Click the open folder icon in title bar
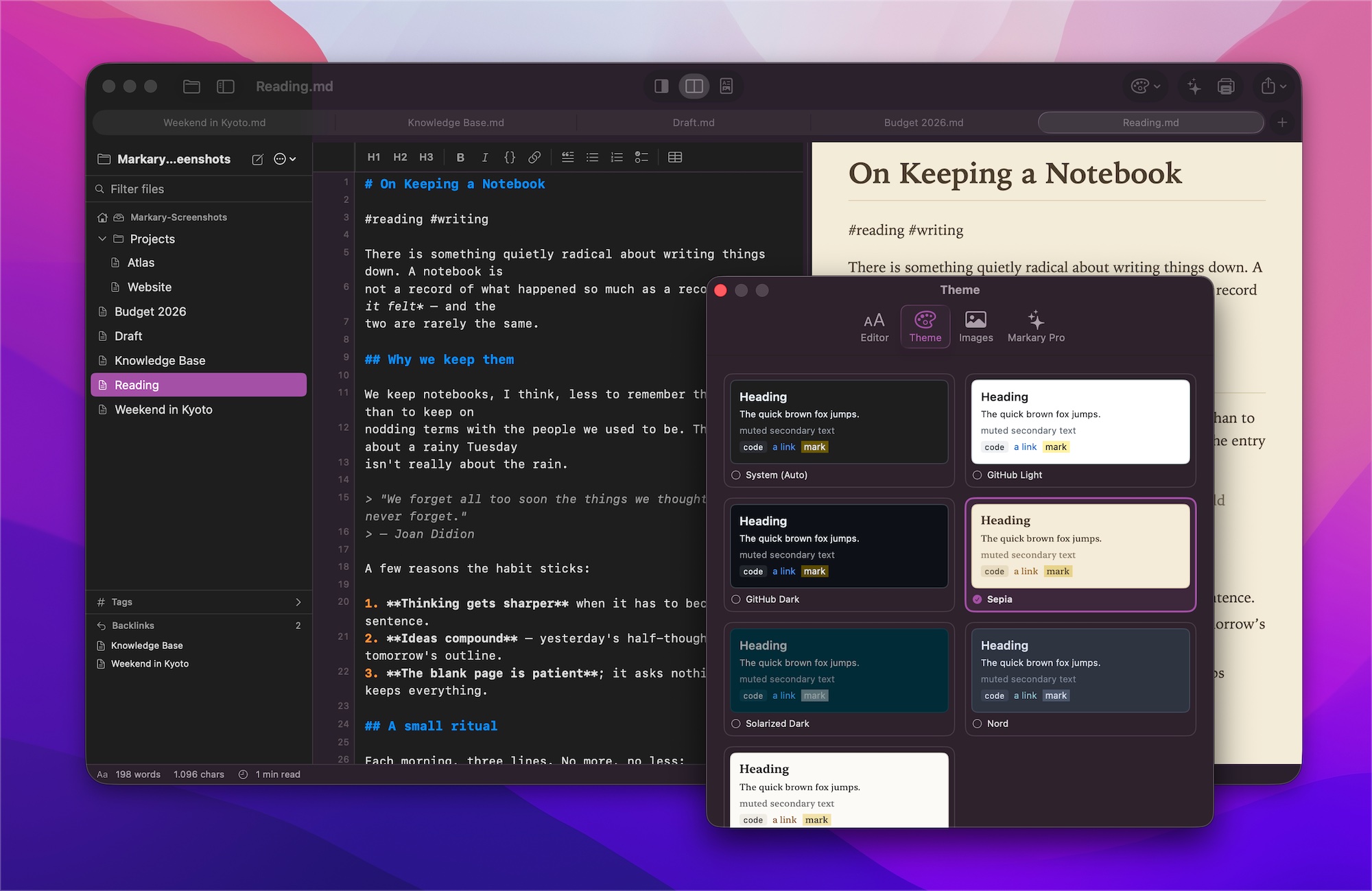The height and width of the screenshot is (891, 1372). [191, 86]
